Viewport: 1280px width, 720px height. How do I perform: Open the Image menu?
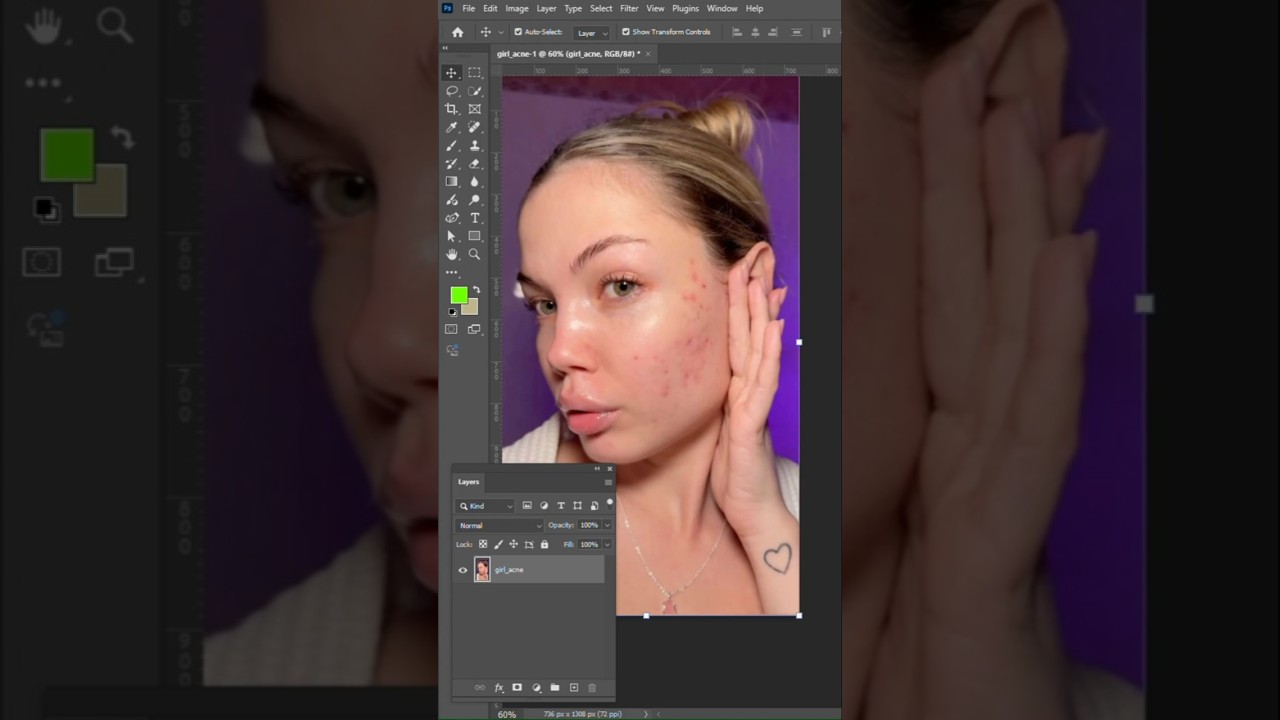(517, 8)
